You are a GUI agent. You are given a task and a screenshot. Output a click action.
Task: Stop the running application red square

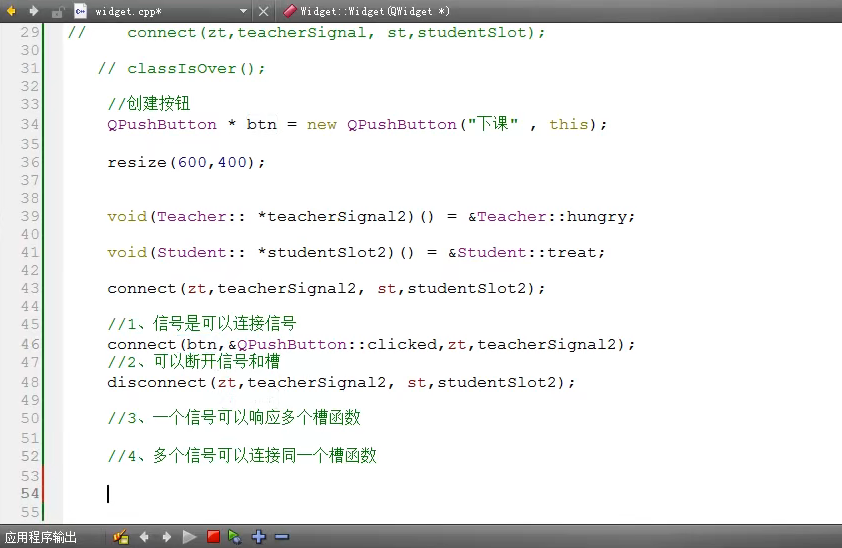(x=213, y=537)
